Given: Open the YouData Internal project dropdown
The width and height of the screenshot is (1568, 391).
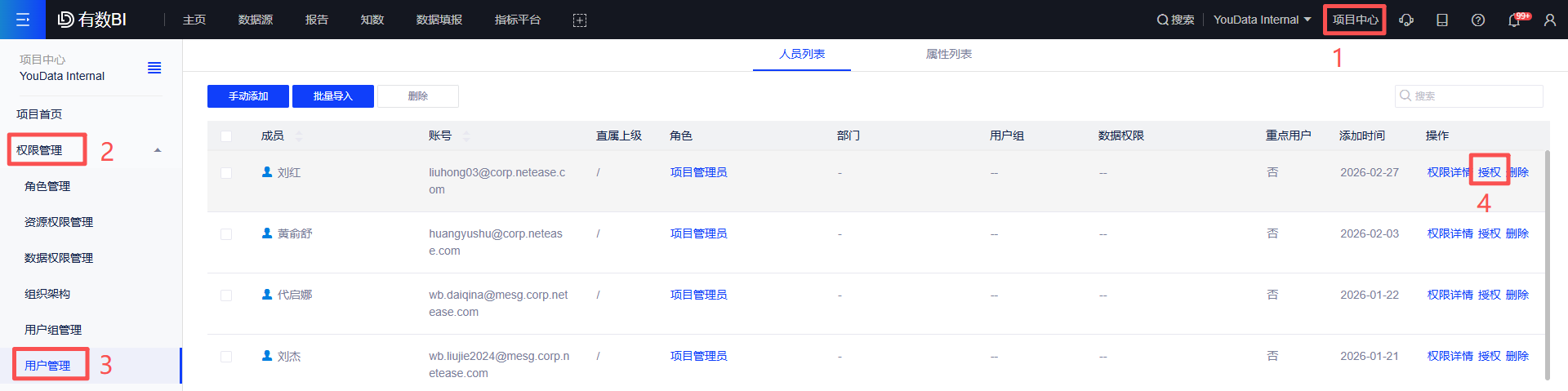Looking at the screenshot, I should click(1263, 20).
